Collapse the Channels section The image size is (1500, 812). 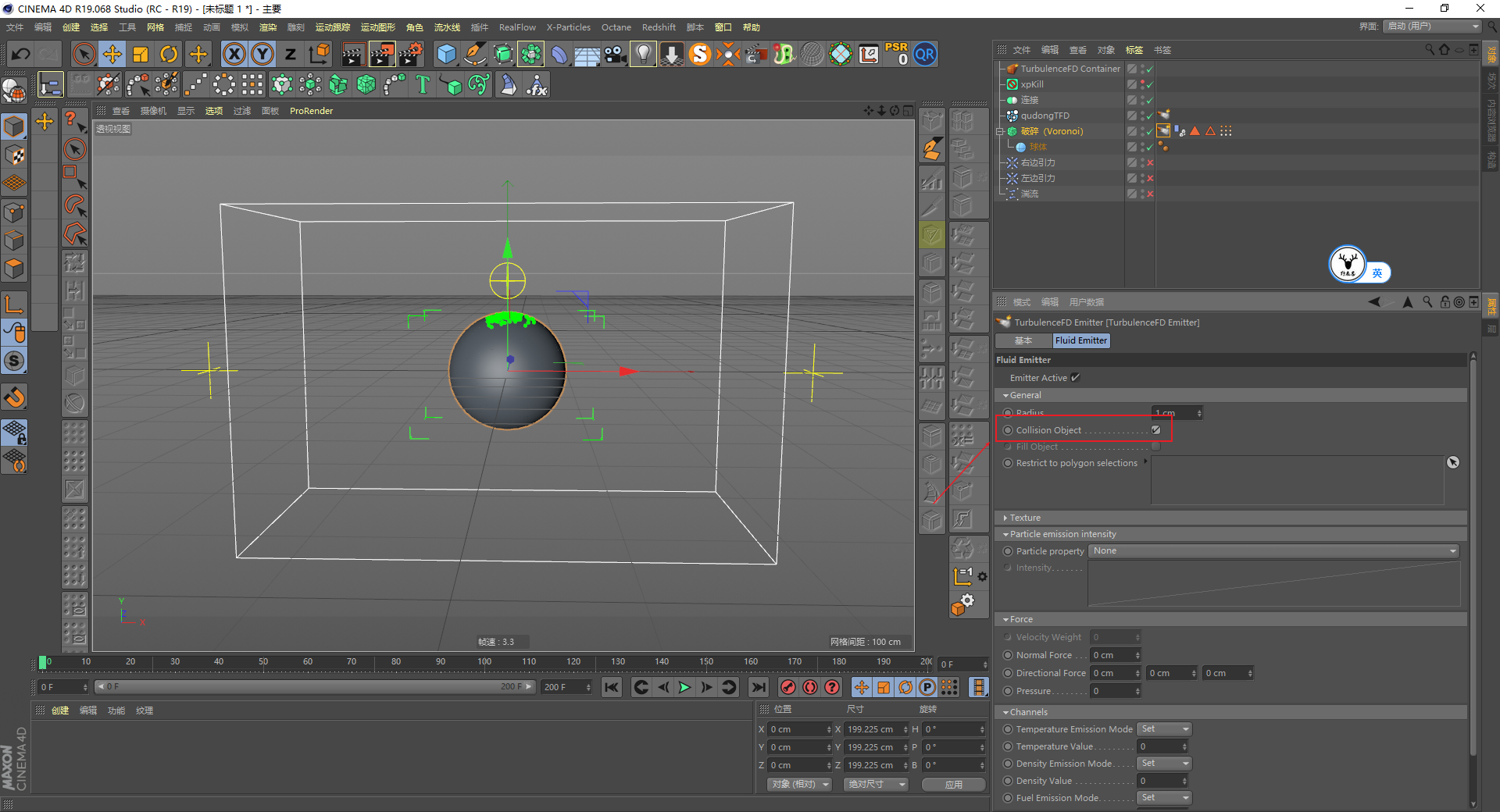coord(1005,713)
